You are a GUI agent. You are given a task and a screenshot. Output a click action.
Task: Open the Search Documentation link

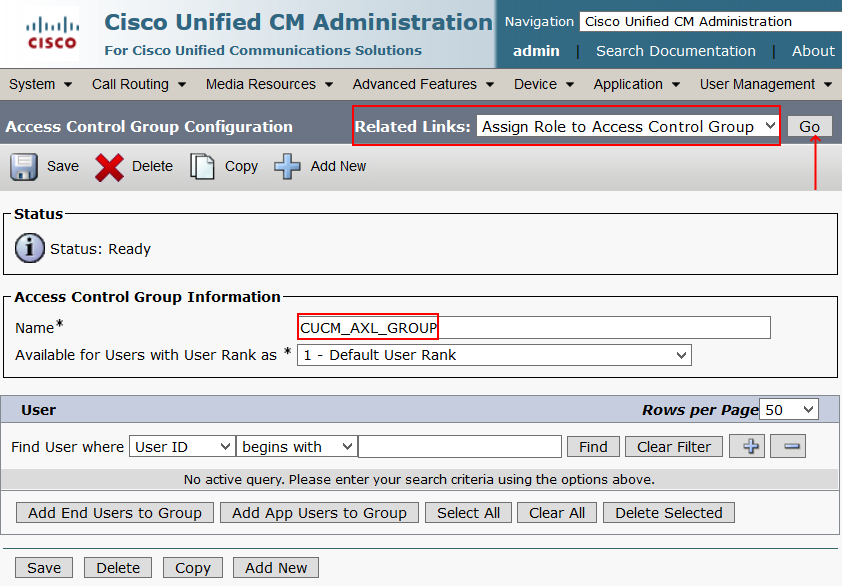(x=676, y=51)
